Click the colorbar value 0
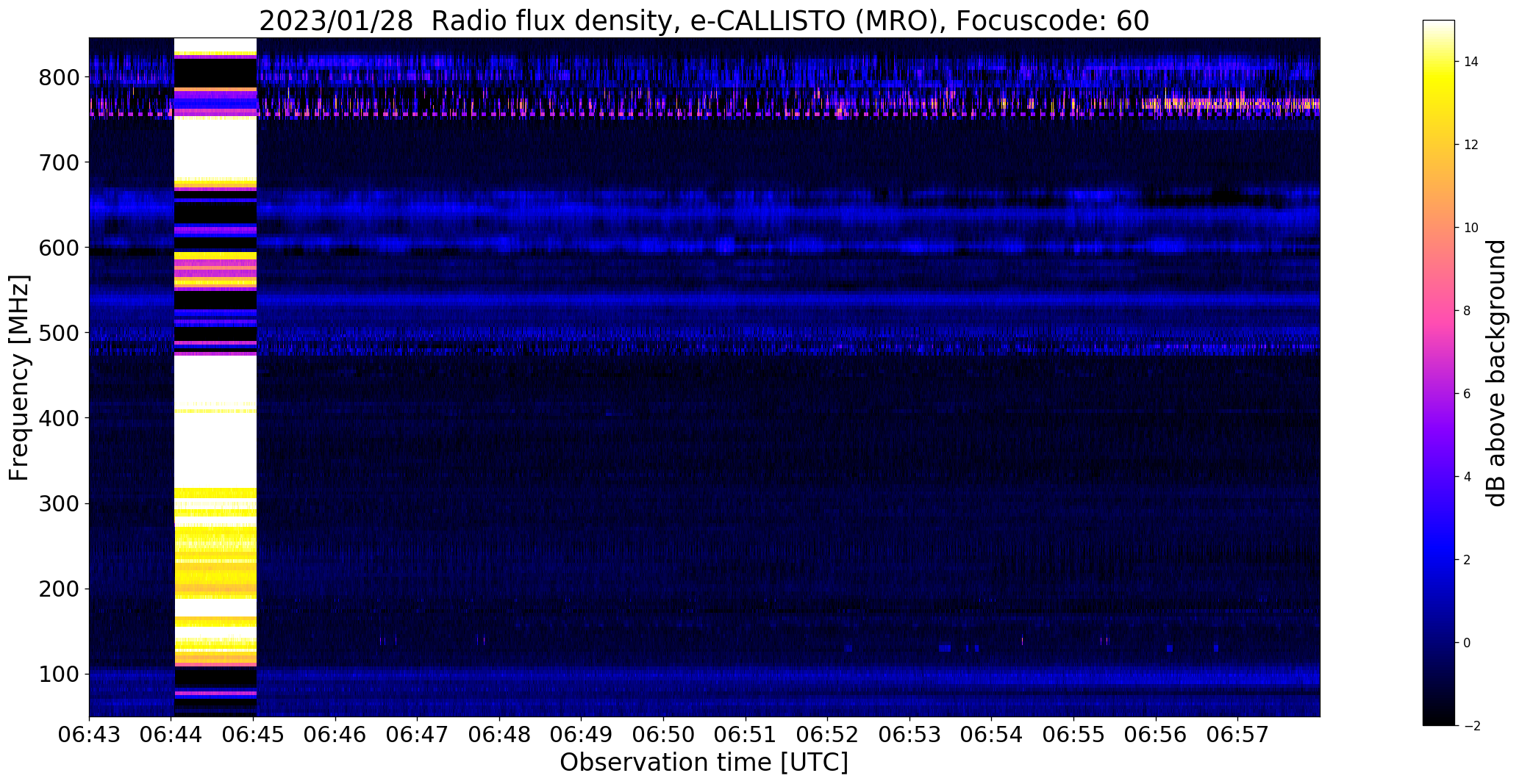 point(1468,643)
